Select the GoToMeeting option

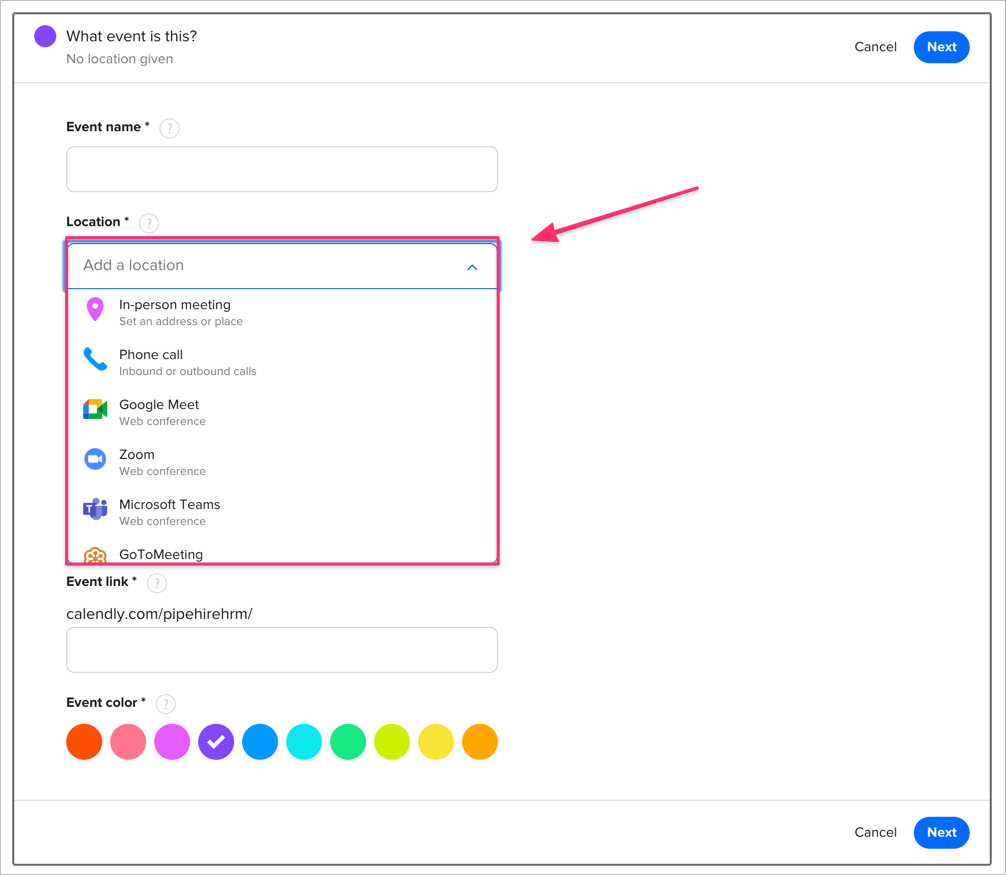click(160, 554)
